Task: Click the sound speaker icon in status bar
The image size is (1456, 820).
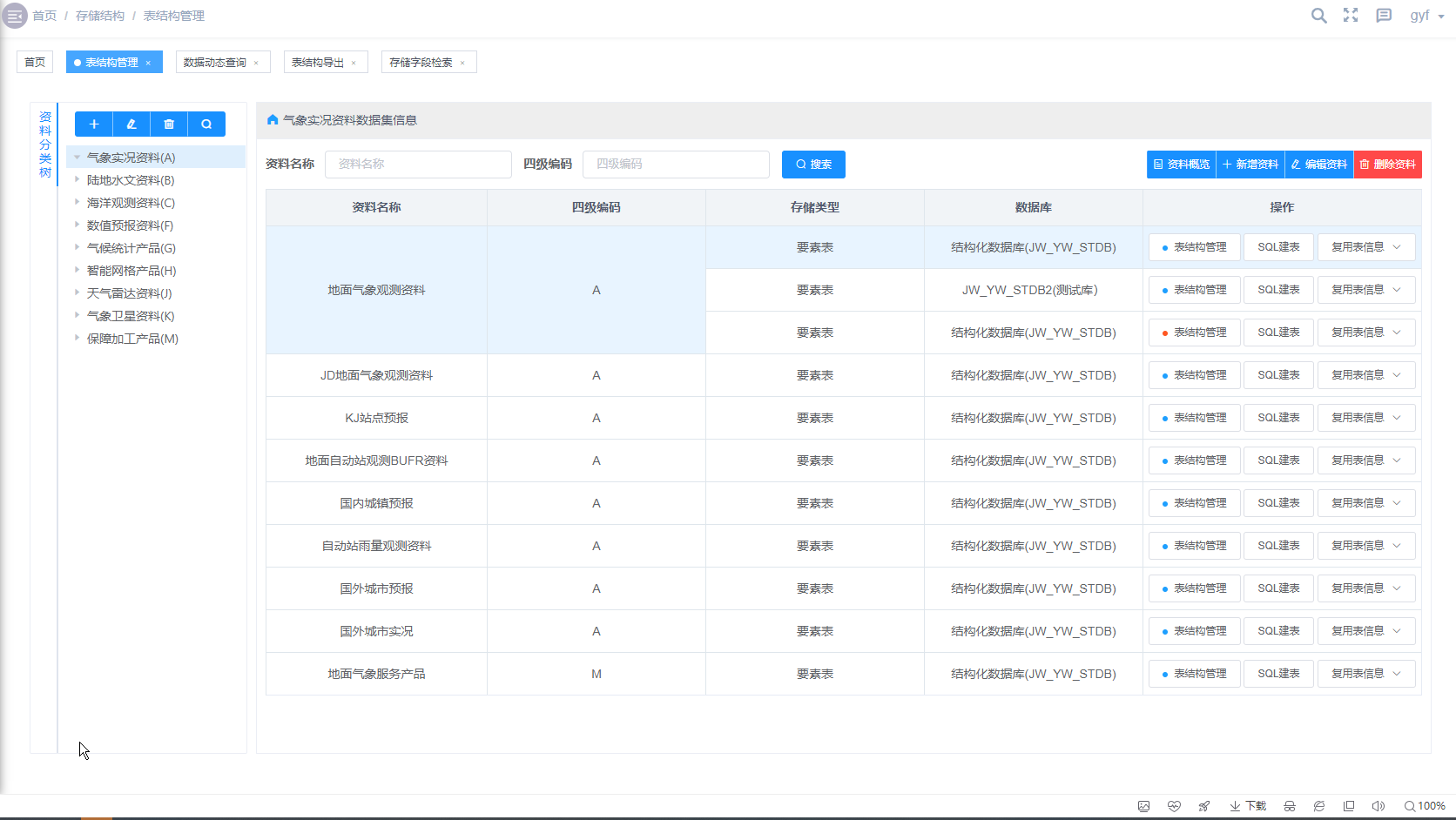Action: coord(1378,806)
